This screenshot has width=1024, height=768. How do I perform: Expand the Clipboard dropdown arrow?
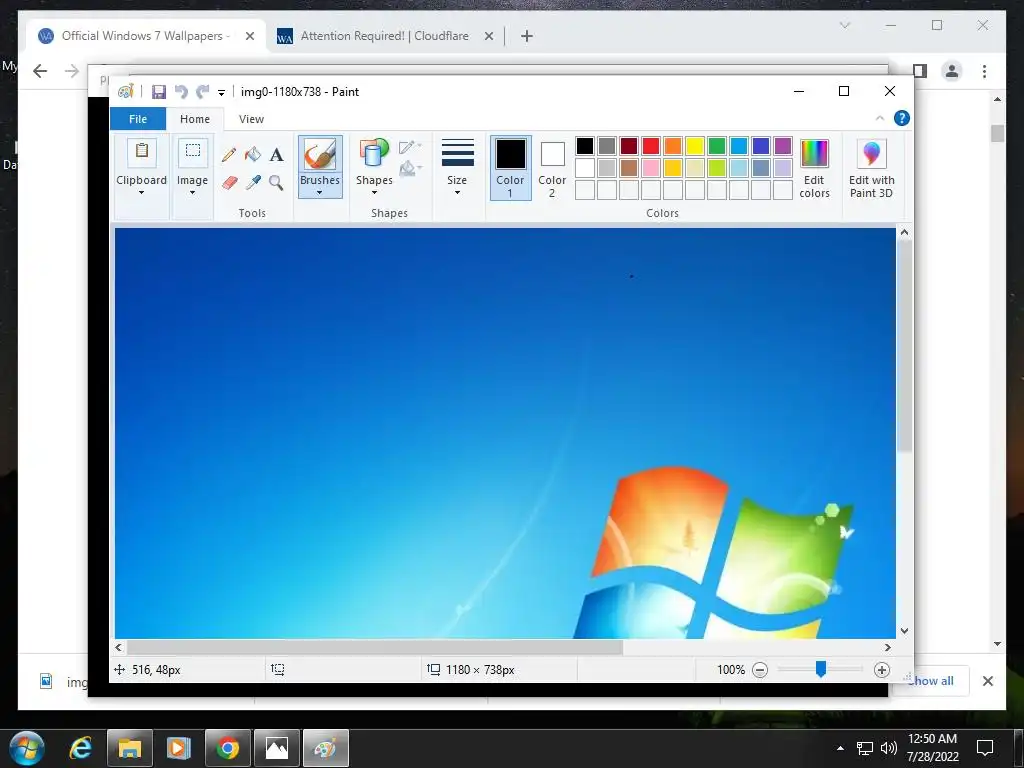141,193
